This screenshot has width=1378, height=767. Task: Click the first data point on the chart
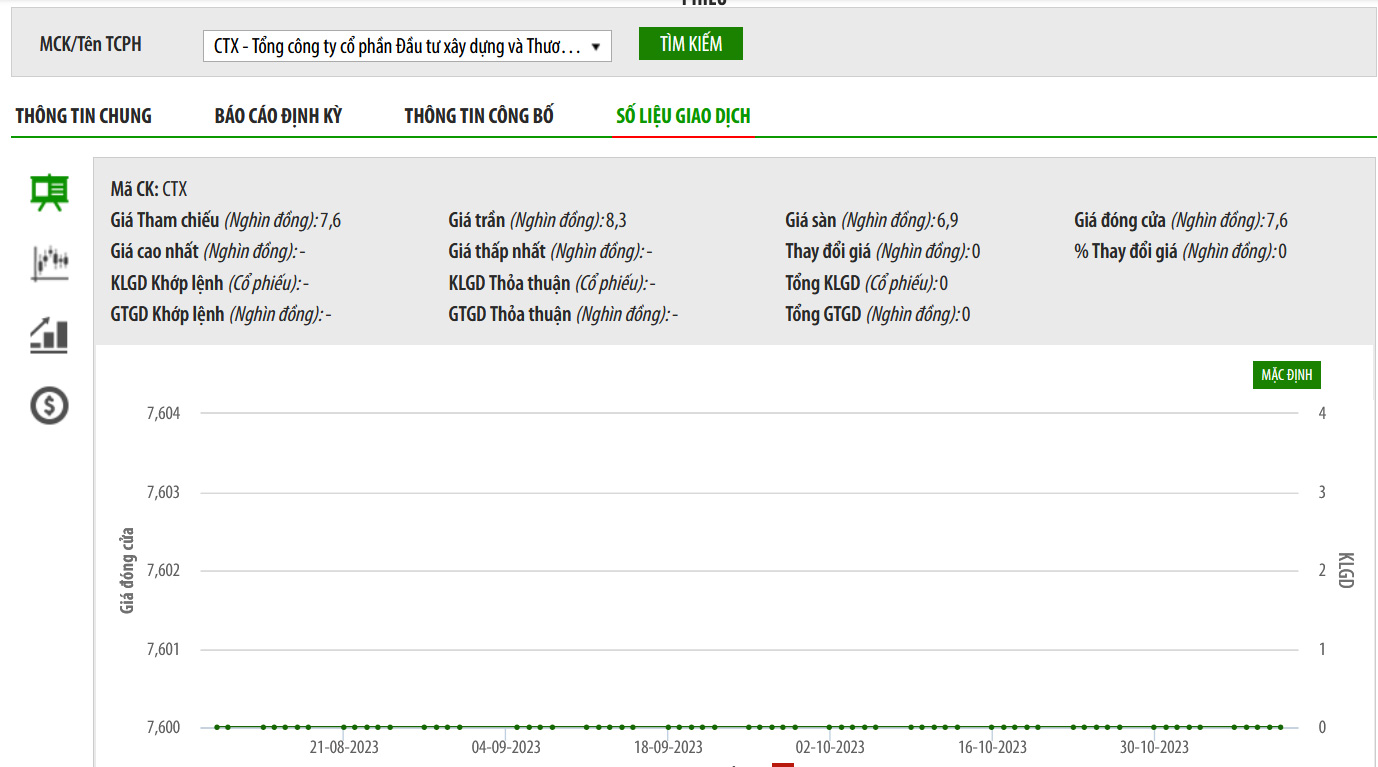pos(217,727)
